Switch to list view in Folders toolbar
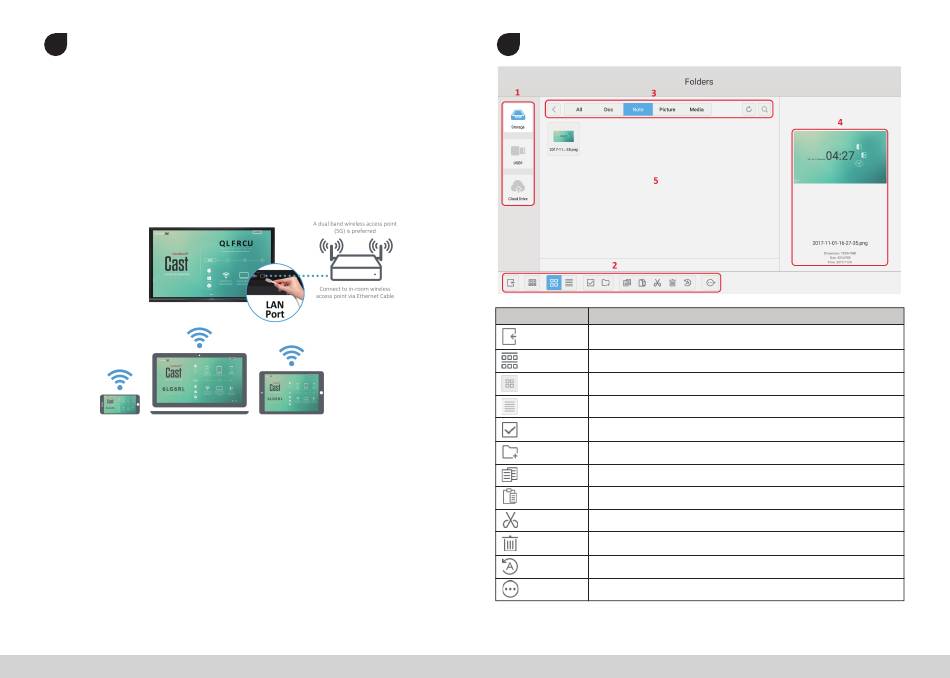The width and height of the screenshot is (950, 678). pyautogui.click(x=569, y=283)
